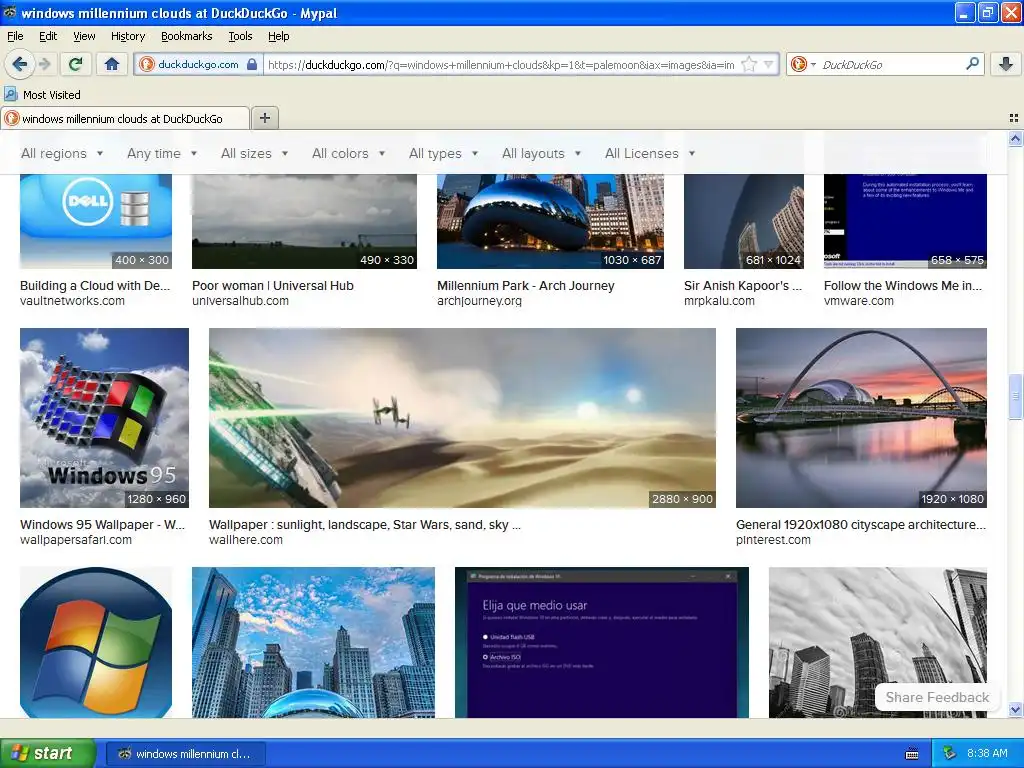This screenshot has height=768, width=1024.
Task: Open the Home page button
Action: 112,64
